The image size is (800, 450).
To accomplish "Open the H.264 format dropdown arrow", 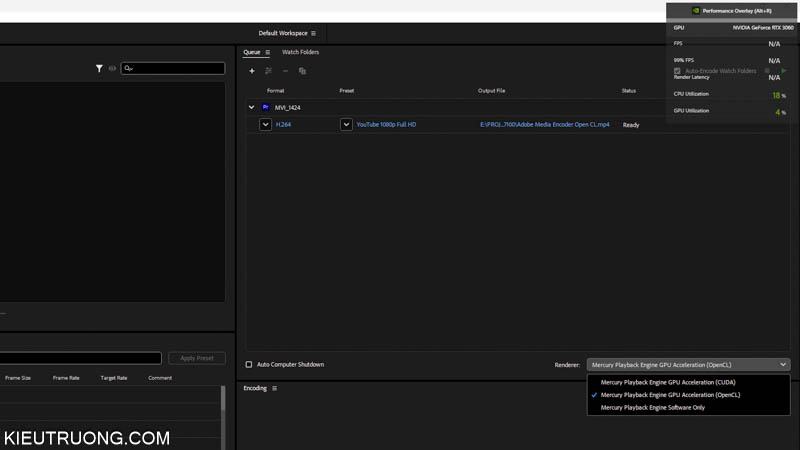I will pos(265,124).
